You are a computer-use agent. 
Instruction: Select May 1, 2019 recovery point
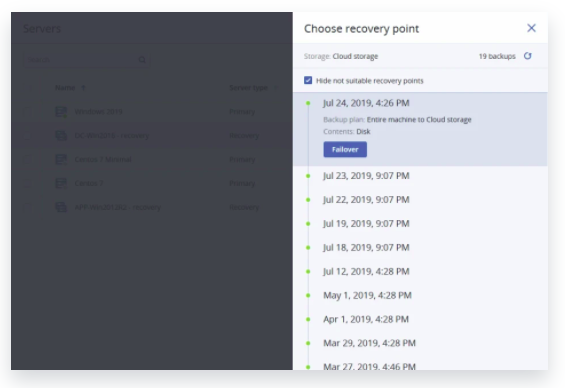367,295
